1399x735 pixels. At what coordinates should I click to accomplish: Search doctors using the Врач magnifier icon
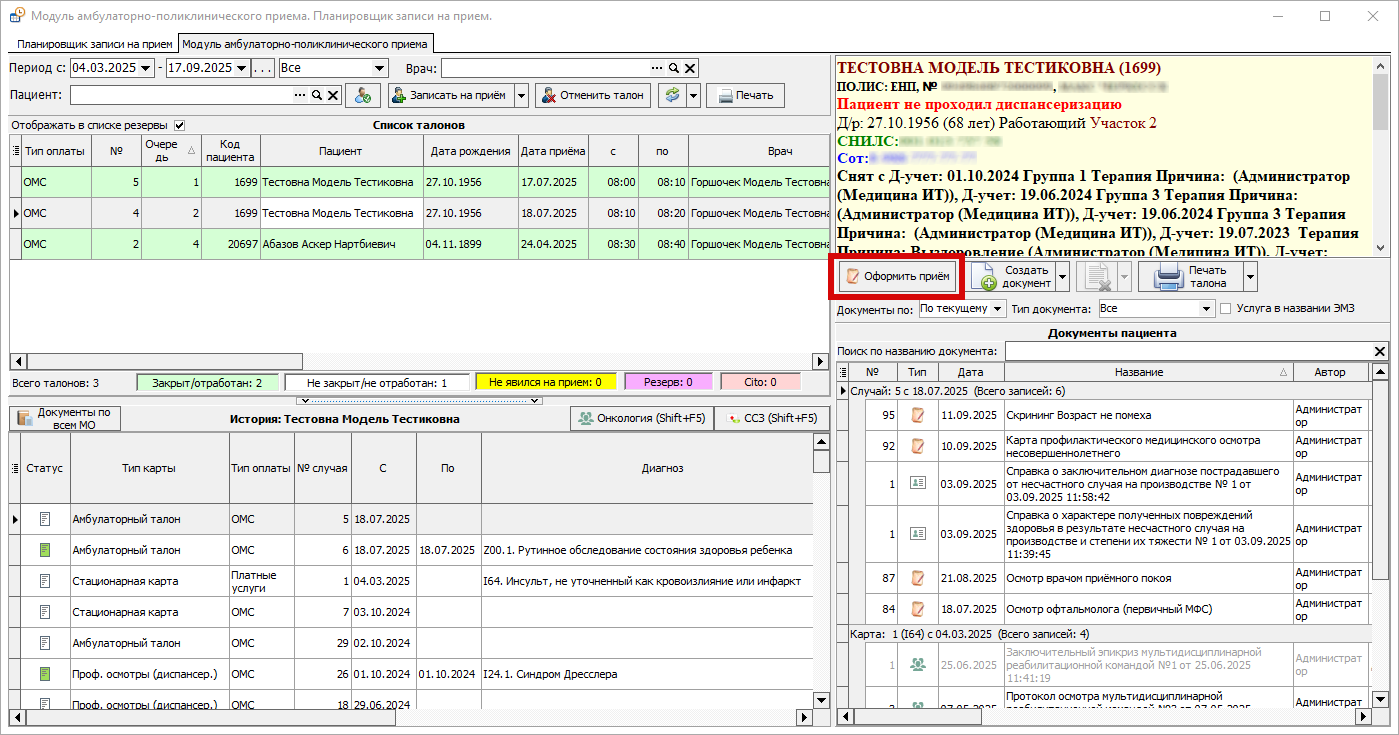tap(674, 68)
